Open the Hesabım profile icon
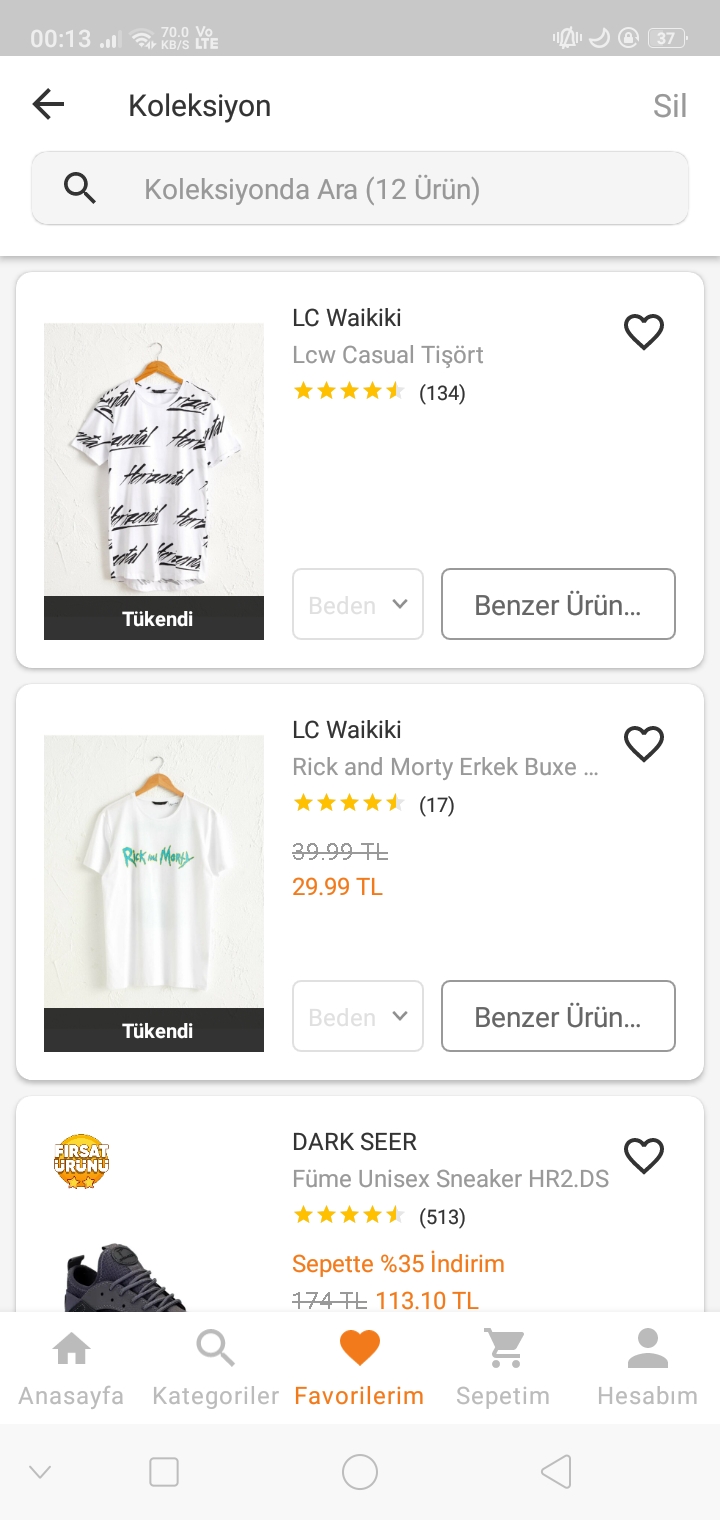 (647, 1350)
